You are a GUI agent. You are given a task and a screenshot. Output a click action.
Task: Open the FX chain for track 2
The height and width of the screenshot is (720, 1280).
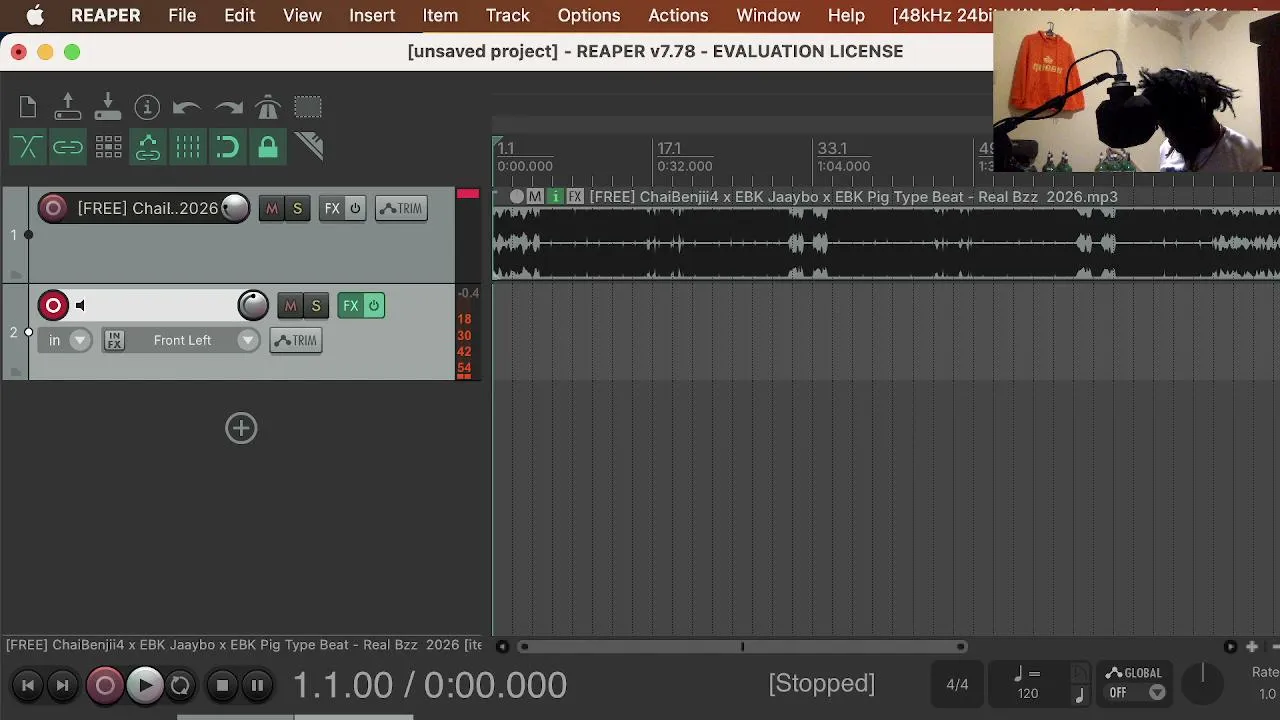[350, 306]
